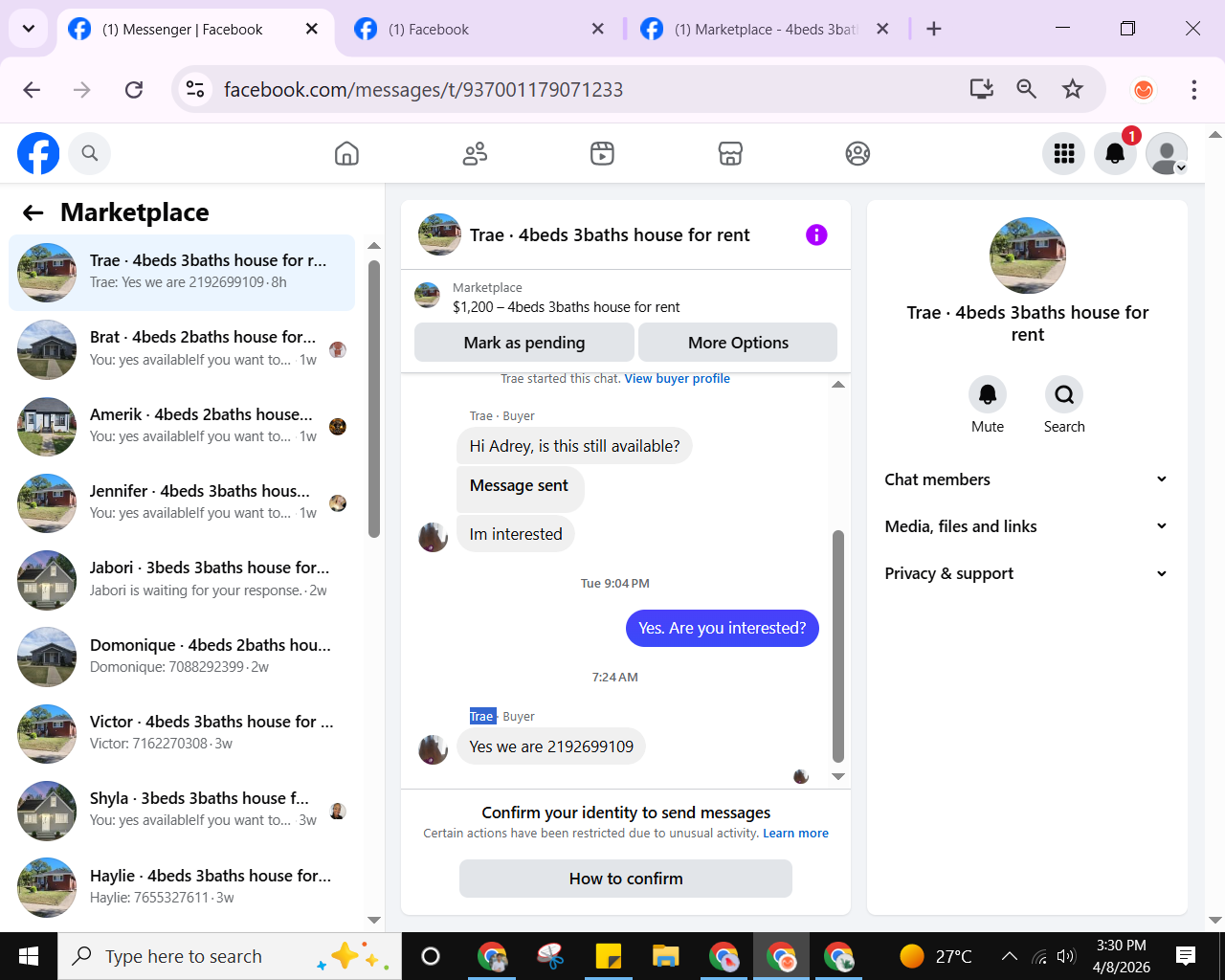1225x980 pixels.
Task: Mute this chat with bell icon
Action: (x=988, y=394)
